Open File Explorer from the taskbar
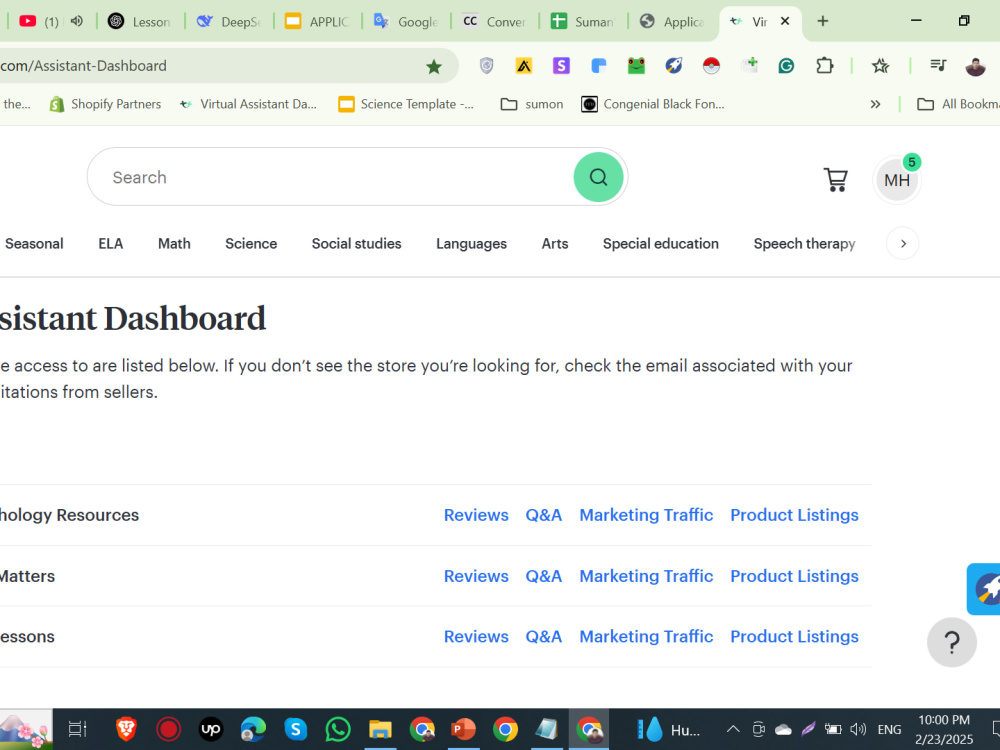1000x750 pixels. pos(380,729)
